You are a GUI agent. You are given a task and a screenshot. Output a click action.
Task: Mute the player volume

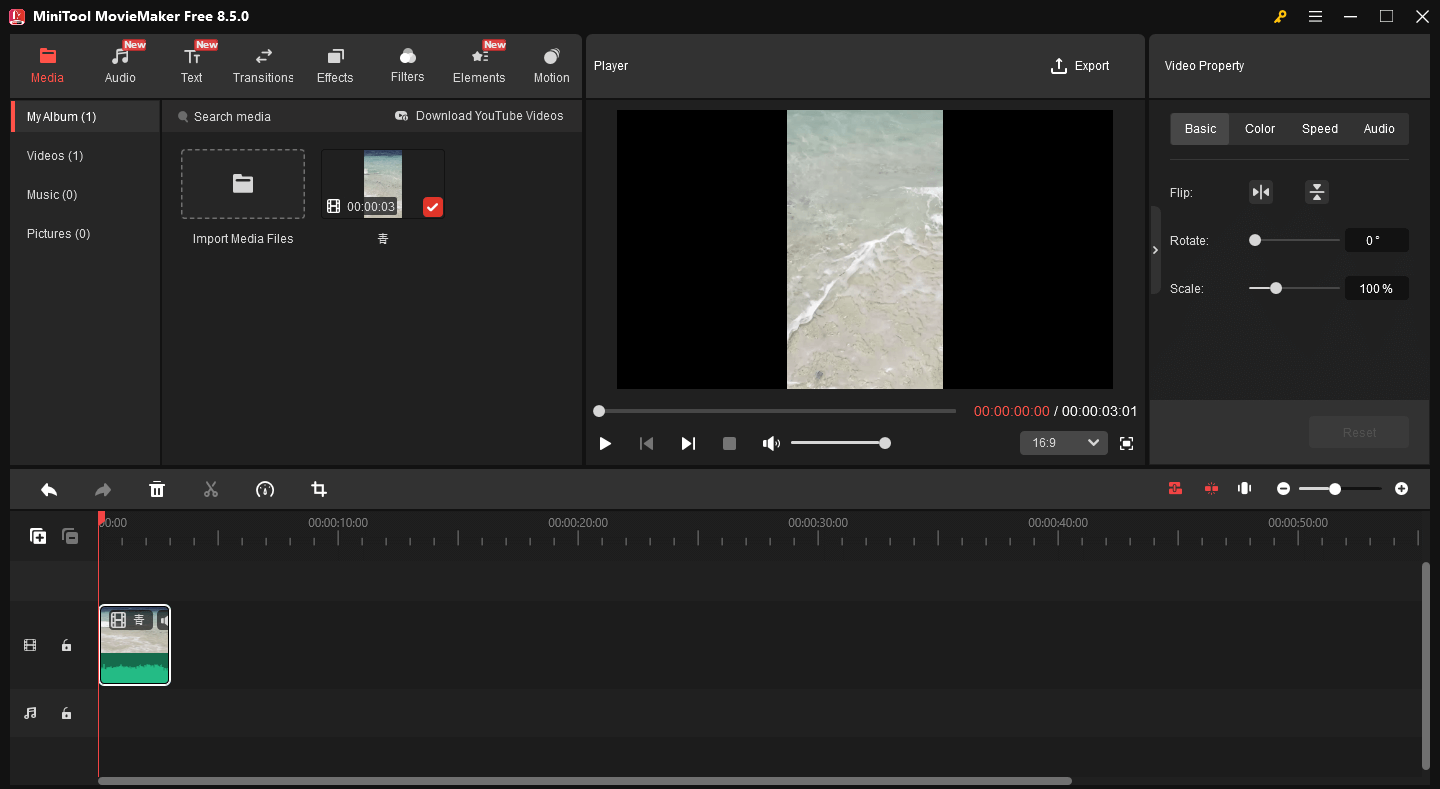(771, 442)
